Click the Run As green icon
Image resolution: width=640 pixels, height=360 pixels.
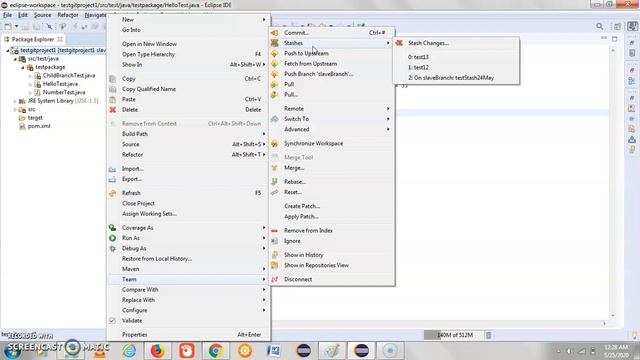coord(113,238)
